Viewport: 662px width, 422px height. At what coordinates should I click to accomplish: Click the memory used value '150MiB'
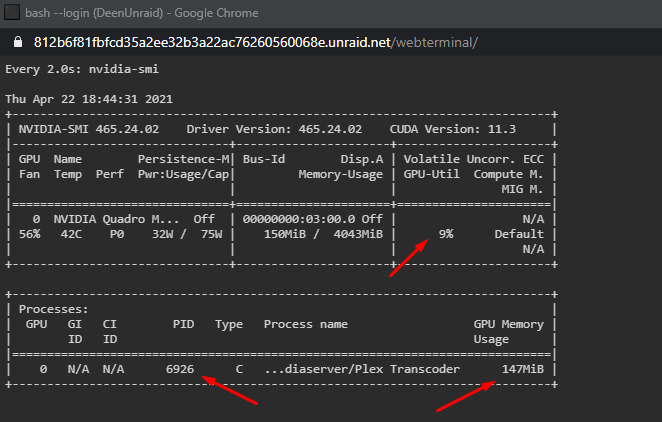(x=285, y=234)
